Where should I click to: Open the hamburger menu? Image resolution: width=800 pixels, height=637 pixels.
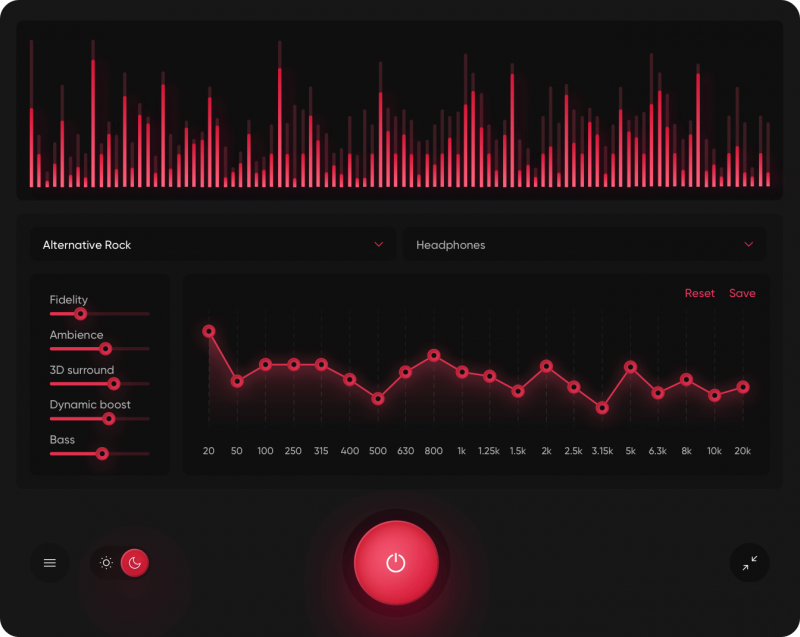point(49,562)
